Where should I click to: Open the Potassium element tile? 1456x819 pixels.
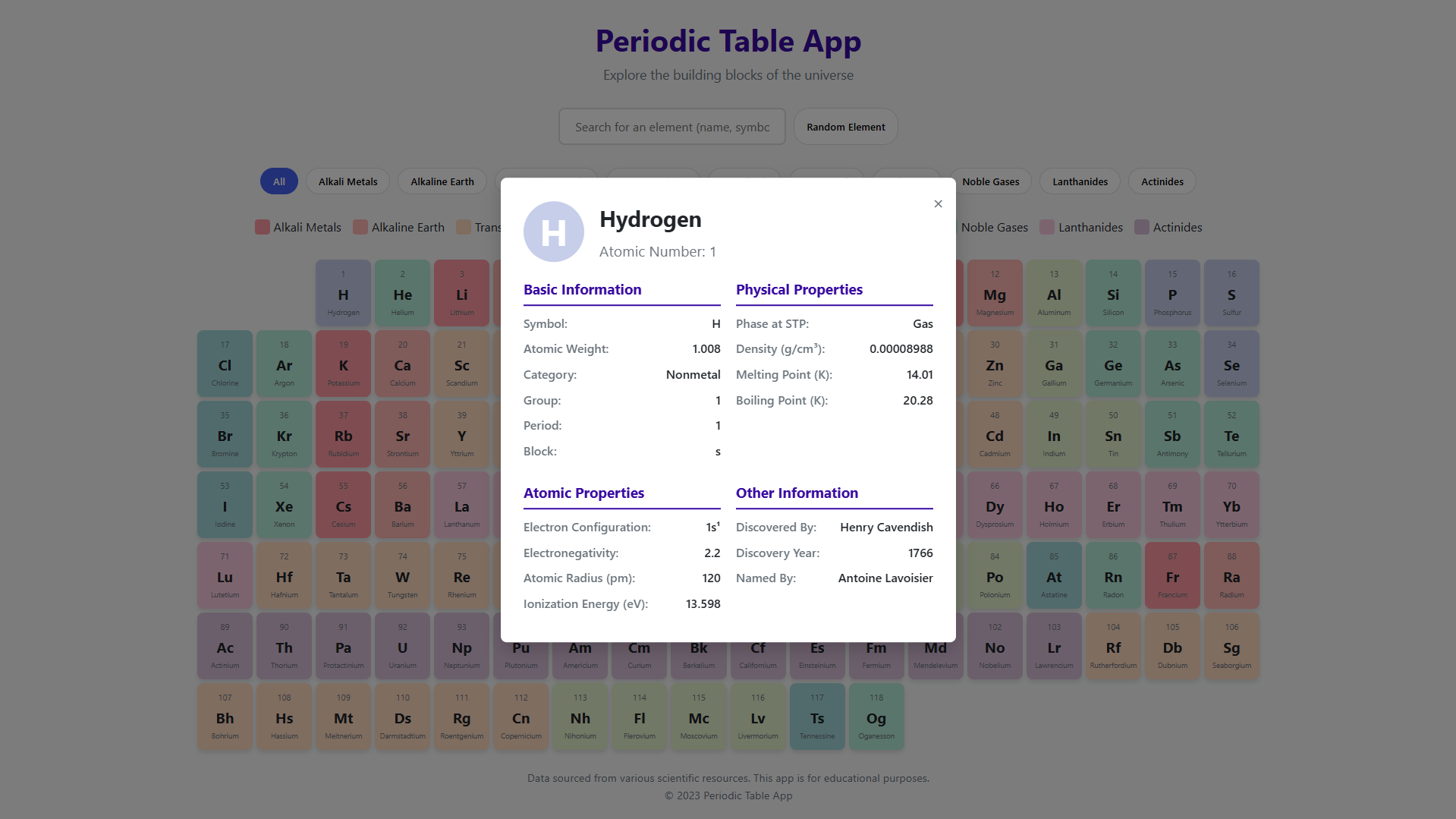click(344, 364)
